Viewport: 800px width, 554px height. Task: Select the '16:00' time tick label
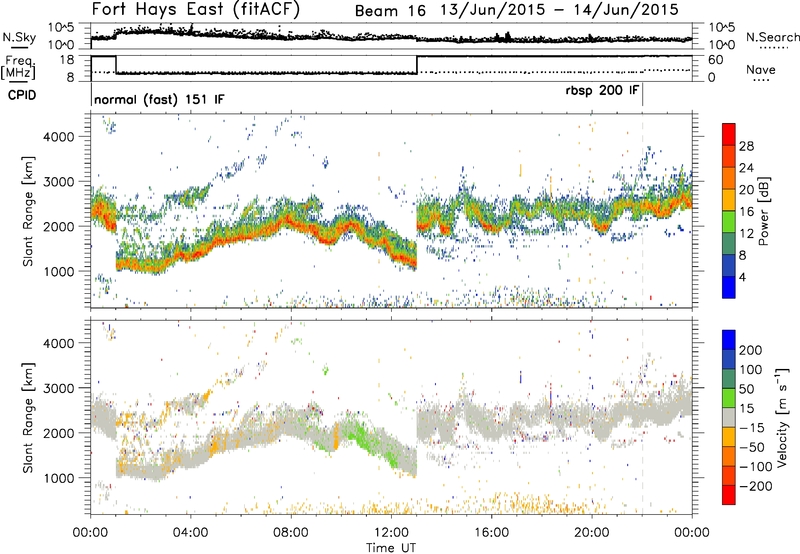pyautogui.click(x=491, y=533)
